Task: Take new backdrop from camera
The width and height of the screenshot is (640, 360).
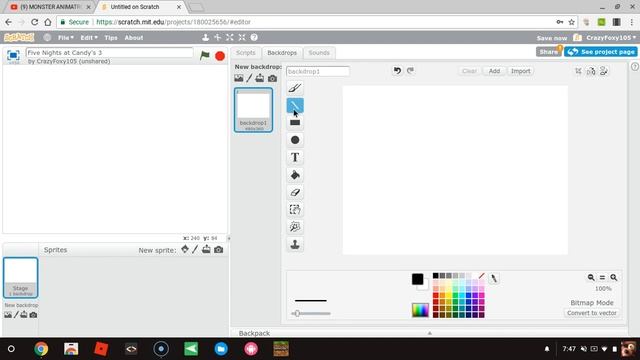Action: (272, 78)
